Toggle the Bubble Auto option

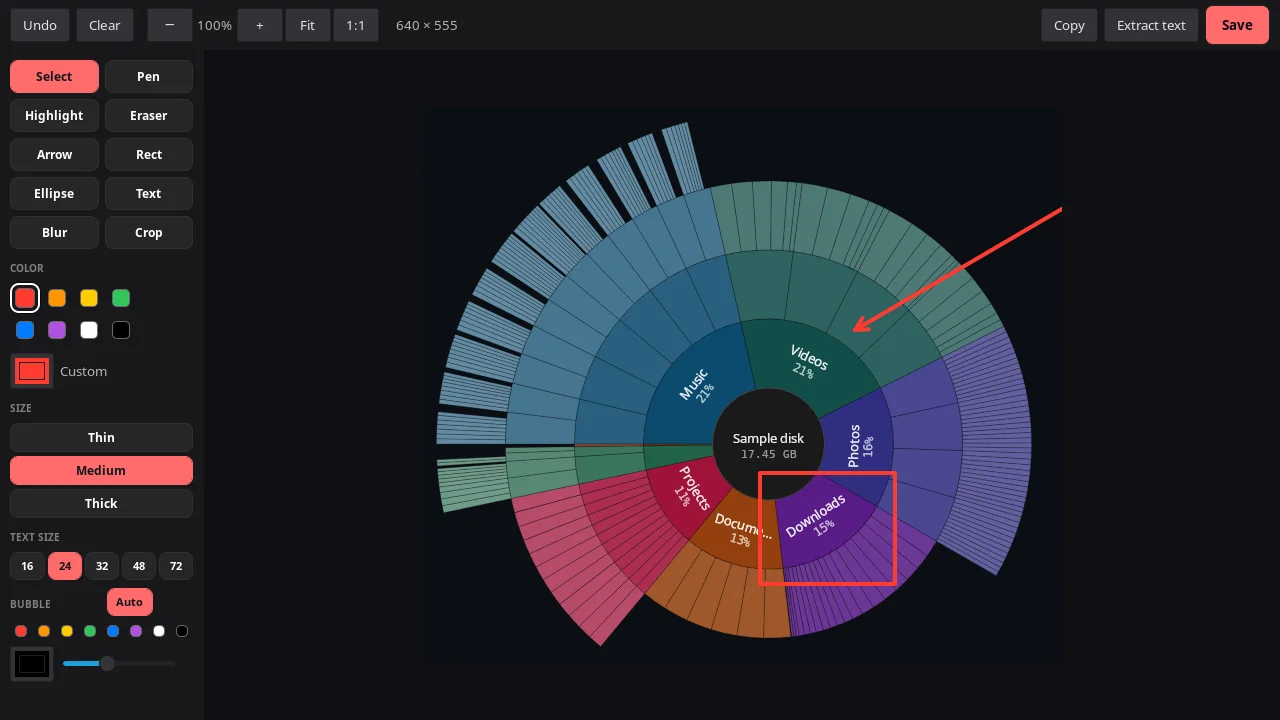(129, 602)
